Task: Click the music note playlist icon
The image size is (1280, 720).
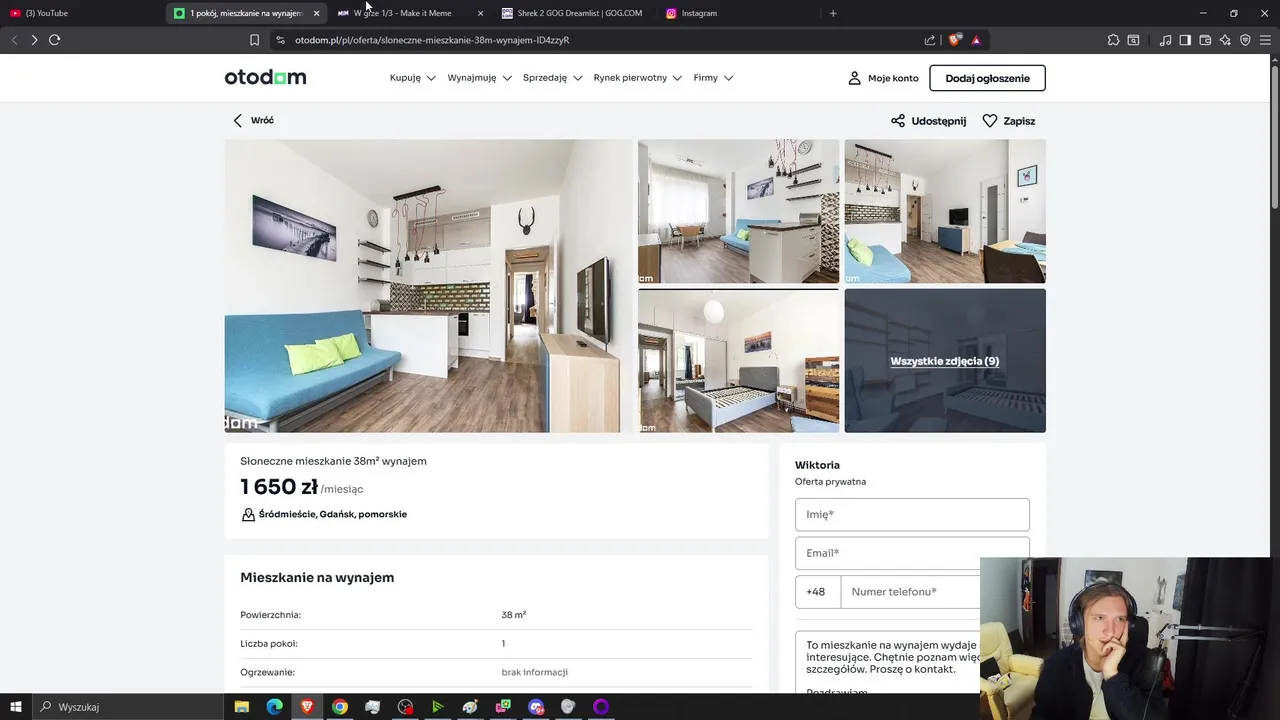Action: coord(1165,40)
